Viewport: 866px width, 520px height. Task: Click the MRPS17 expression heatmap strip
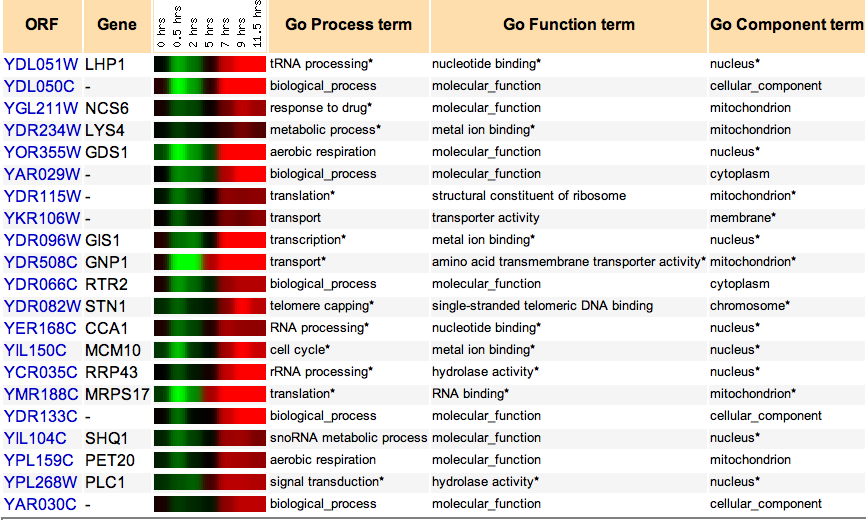click(x=209, y=394)
